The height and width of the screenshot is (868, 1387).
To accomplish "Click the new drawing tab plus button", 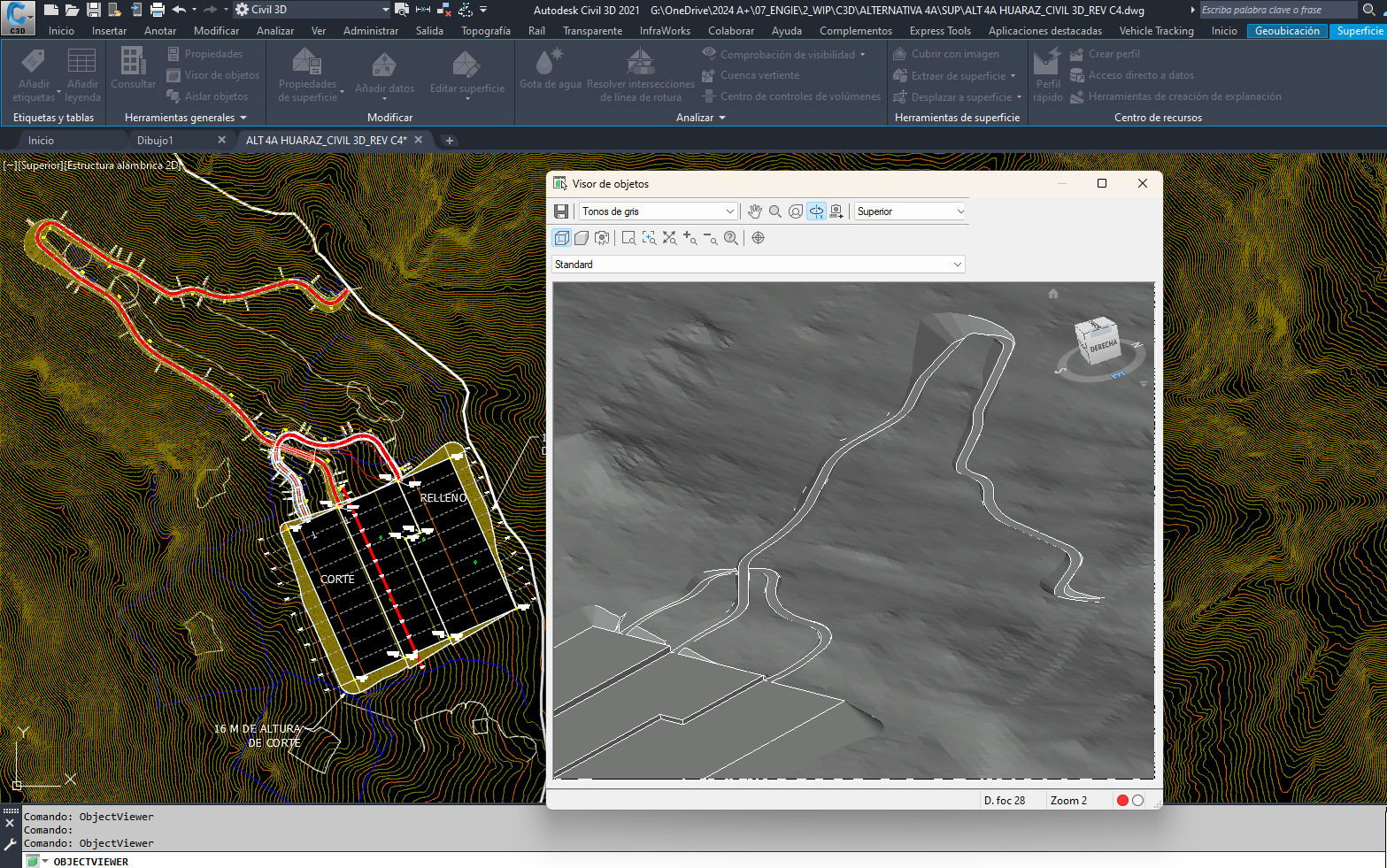I will pos(450,141).
